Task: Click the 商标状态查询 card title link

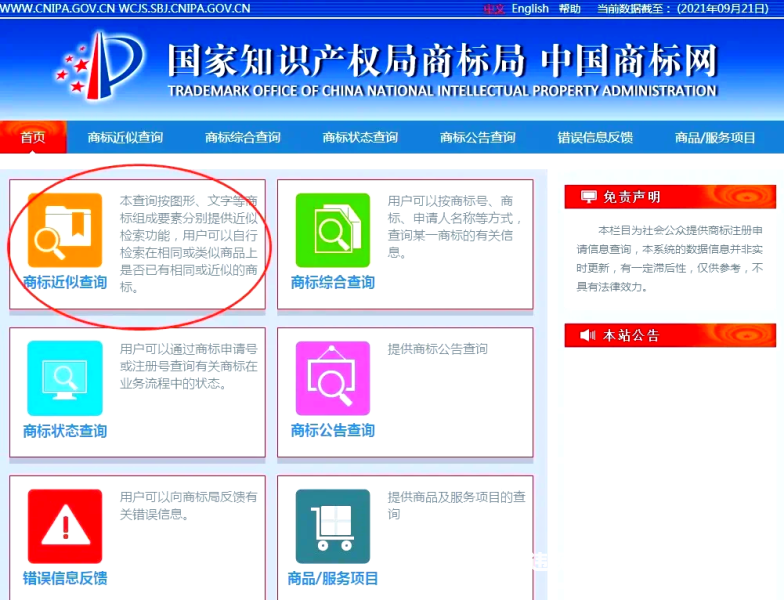Action: point(65,431)
